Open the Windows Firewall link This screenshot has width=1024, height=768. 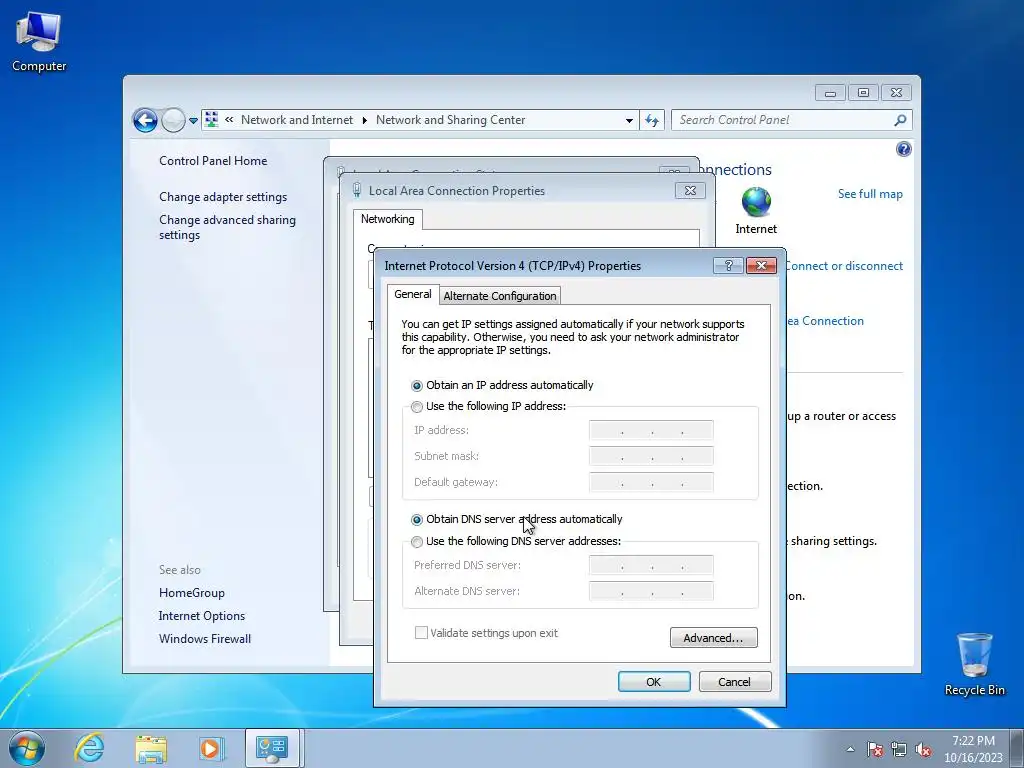pos(205,639)
